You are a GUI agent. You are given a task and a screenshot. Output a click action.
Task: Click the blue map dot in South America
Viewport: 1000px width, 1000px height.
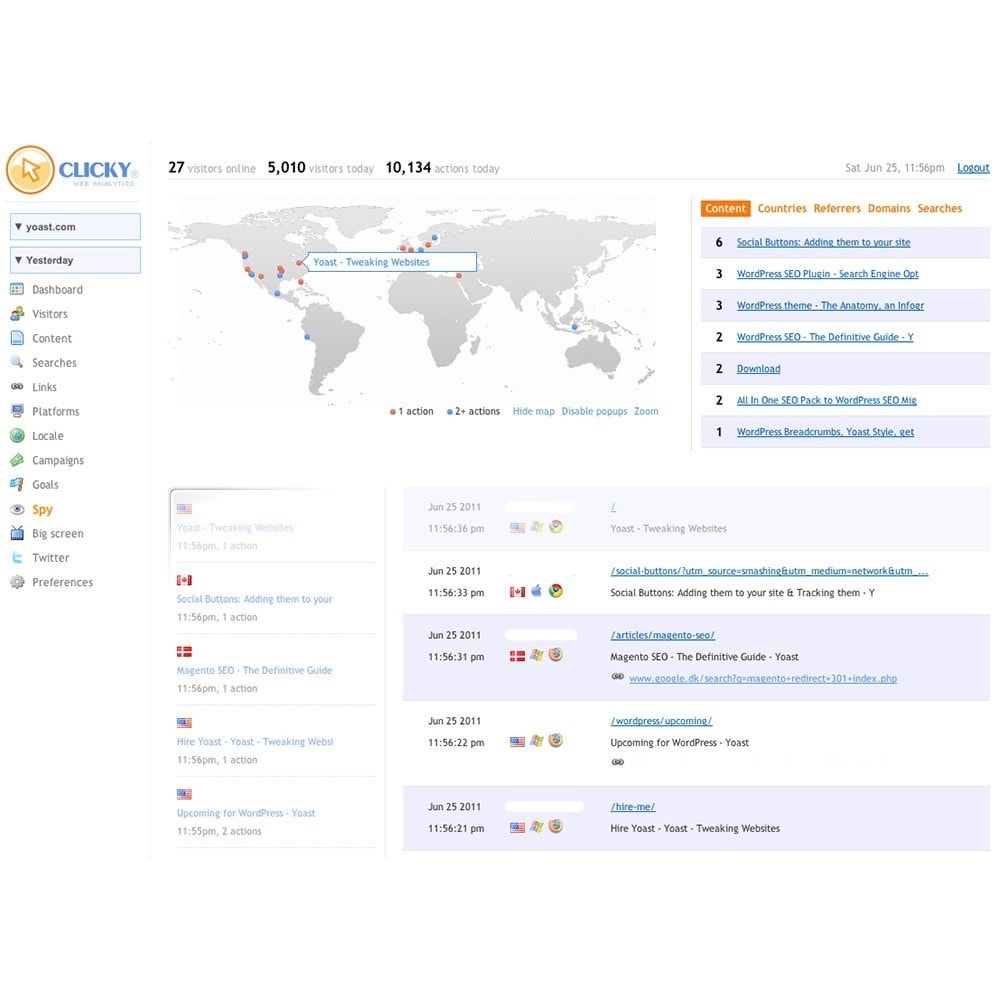(x=307, y=337)
